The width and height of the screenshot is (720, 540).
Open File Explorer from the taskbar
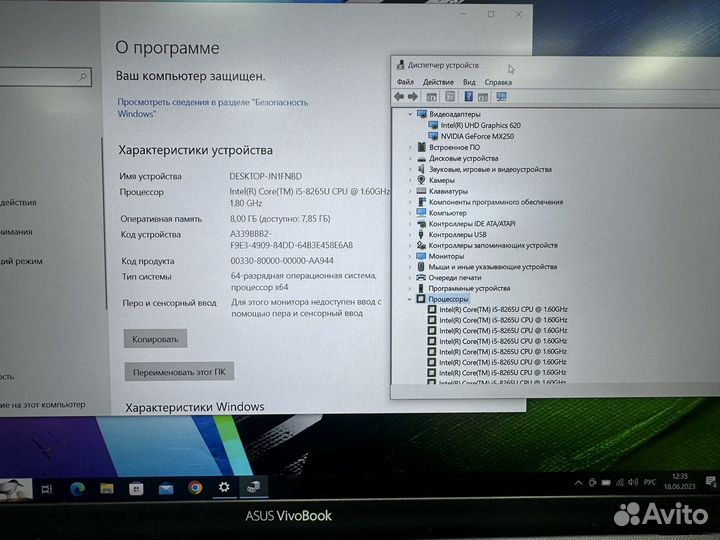[x=107, y=488]
